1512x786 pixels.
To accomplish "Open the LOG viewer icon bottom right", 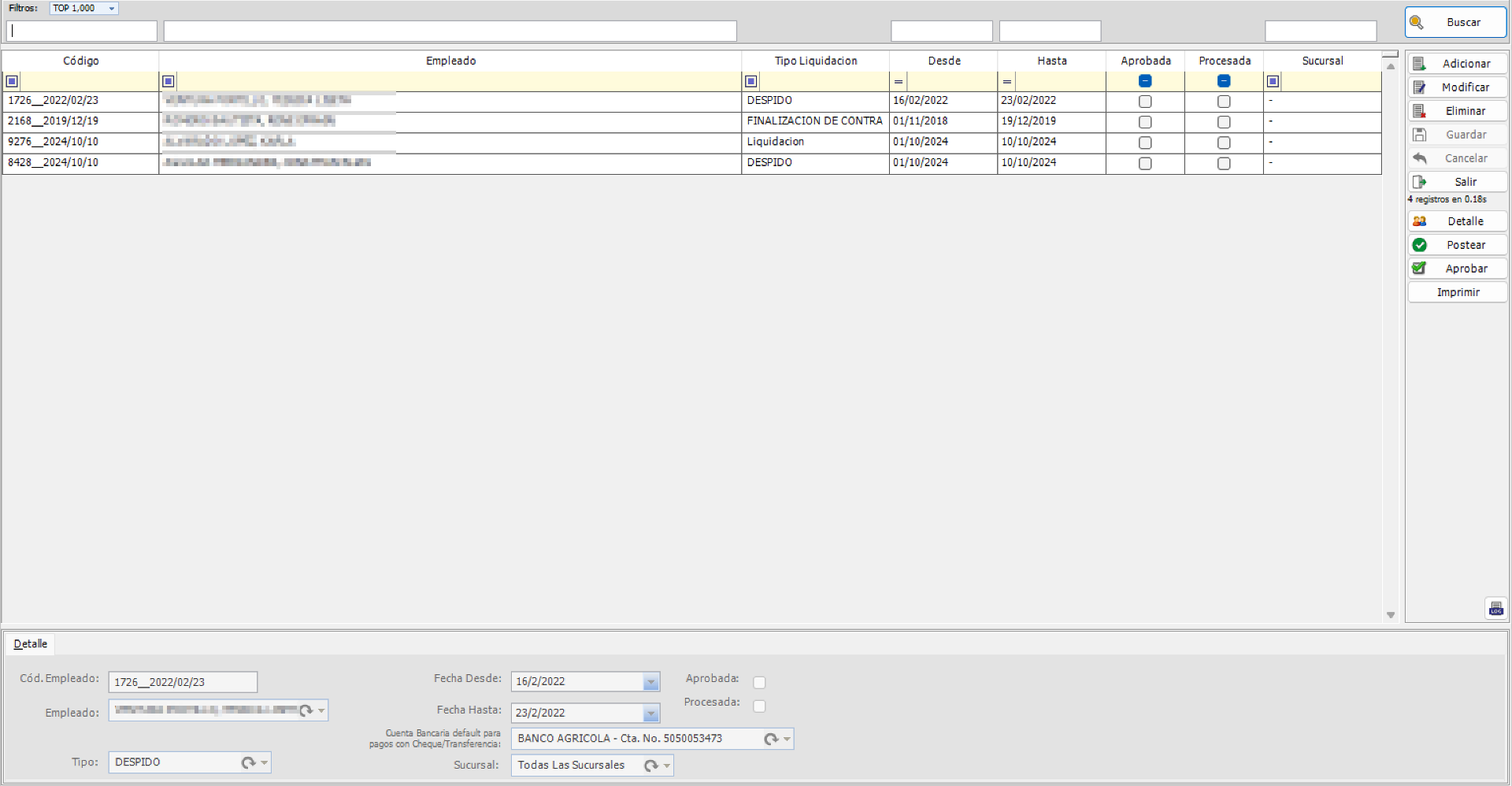I will click(x=1495, y=608).
